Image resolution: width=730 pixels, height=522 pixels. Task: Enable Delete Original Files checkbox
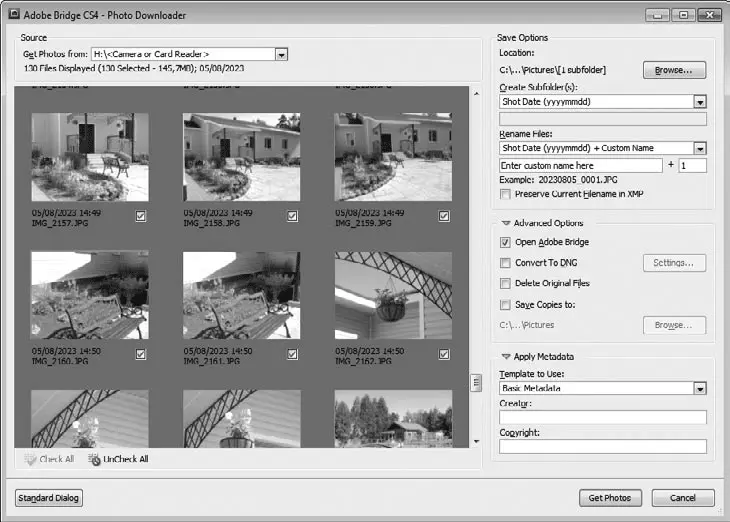click(506, 284)
